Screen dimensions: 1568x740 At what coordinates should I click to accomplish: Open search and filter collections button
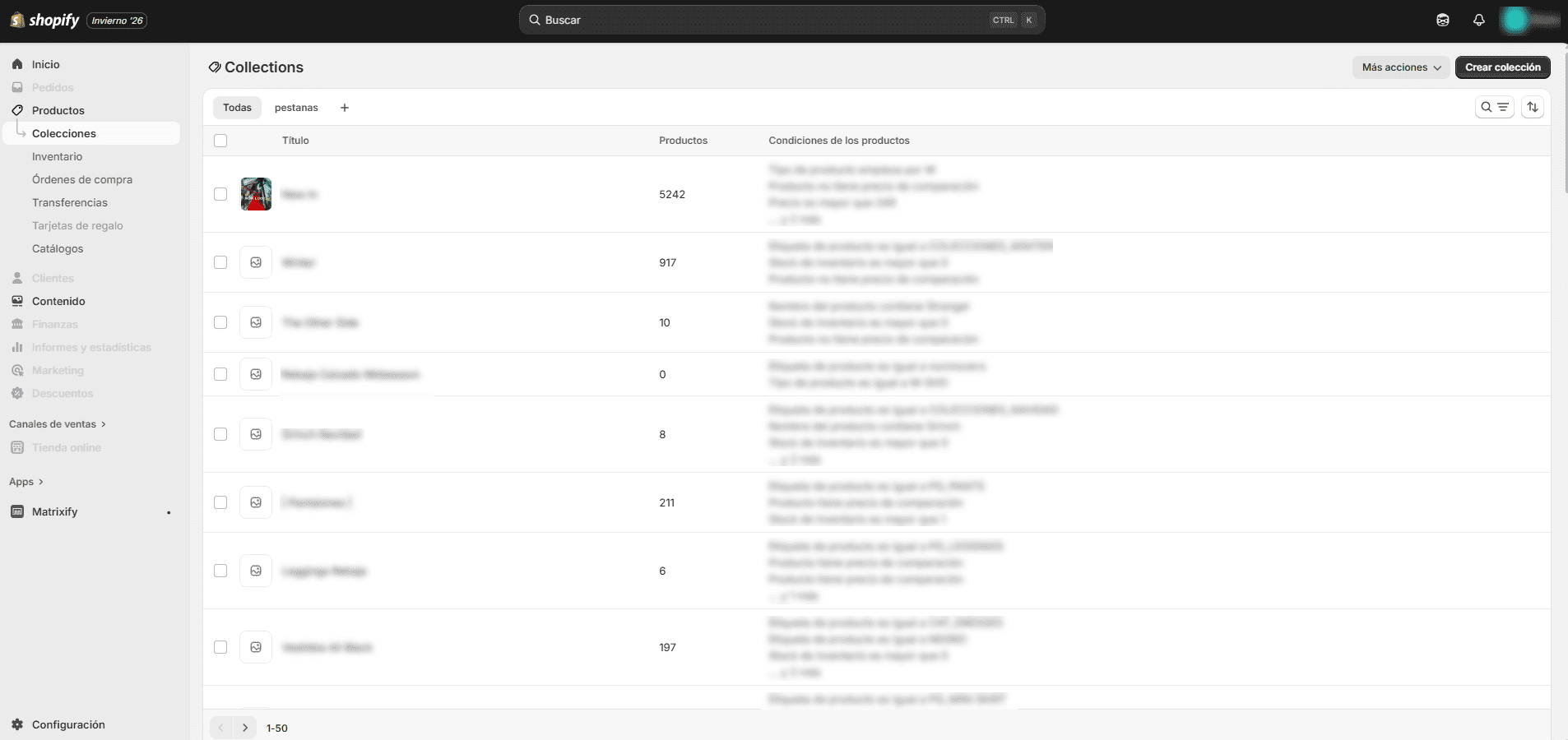1494,107
